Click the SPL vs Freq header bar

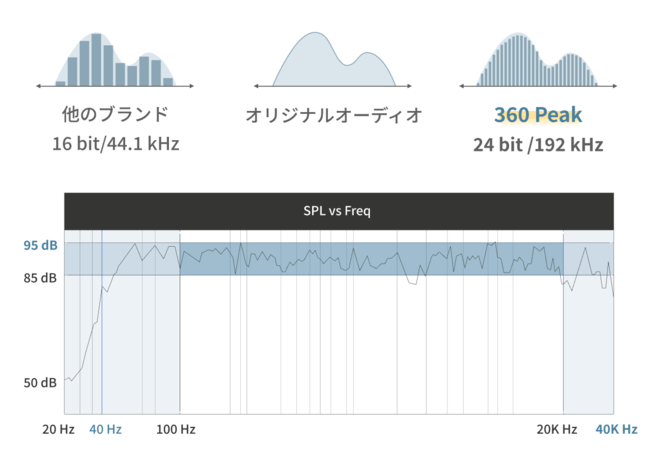(x=338, y=212)
